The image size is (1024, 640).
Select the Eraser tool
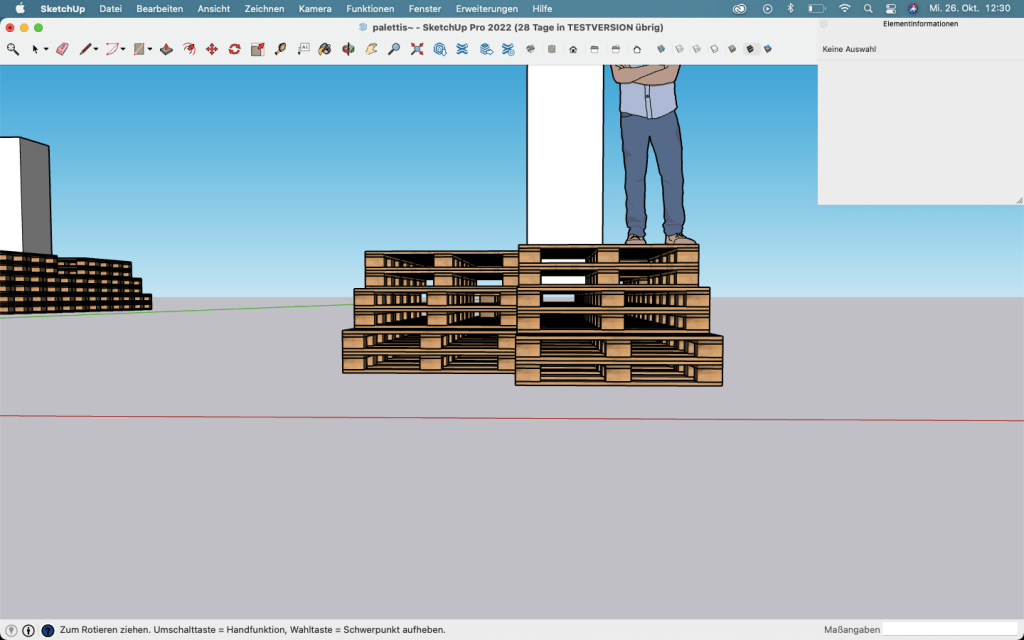click(62, 49)
